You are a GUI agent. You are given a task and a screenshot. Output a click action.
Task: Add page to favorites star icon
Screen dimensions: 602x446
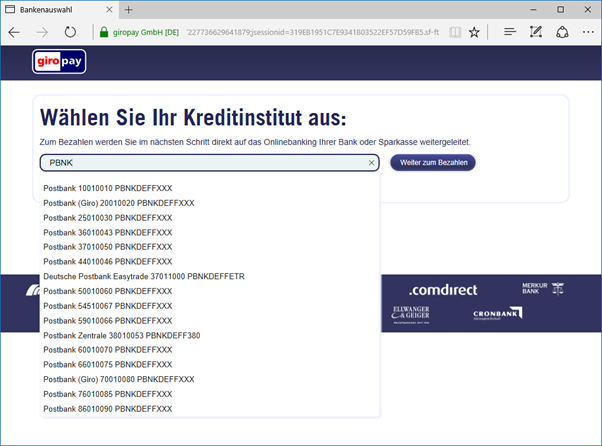tap(474, 32)
